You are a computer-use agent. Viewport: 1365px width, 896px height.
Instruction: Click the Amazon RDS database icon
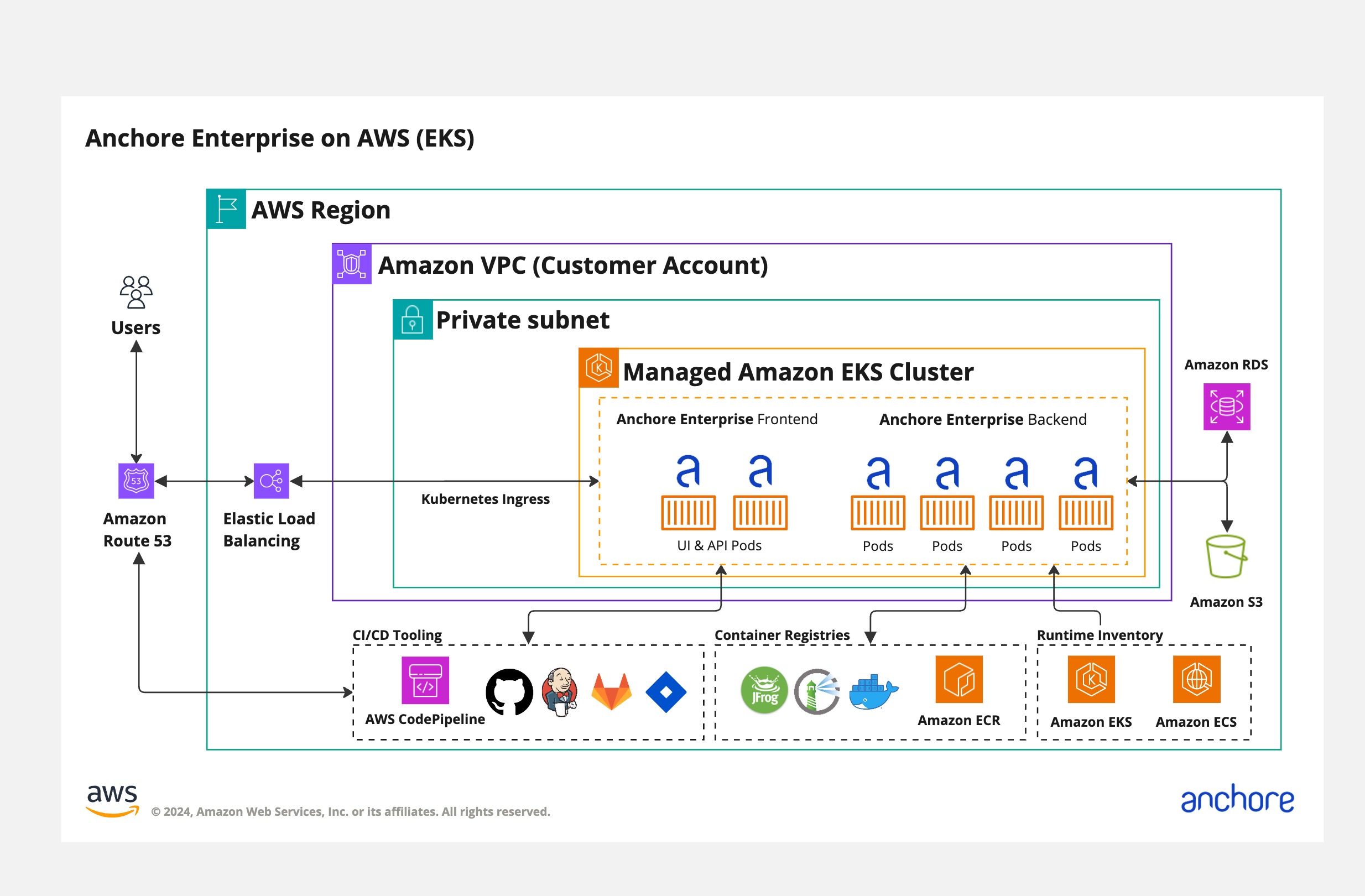pos(1226,407)
